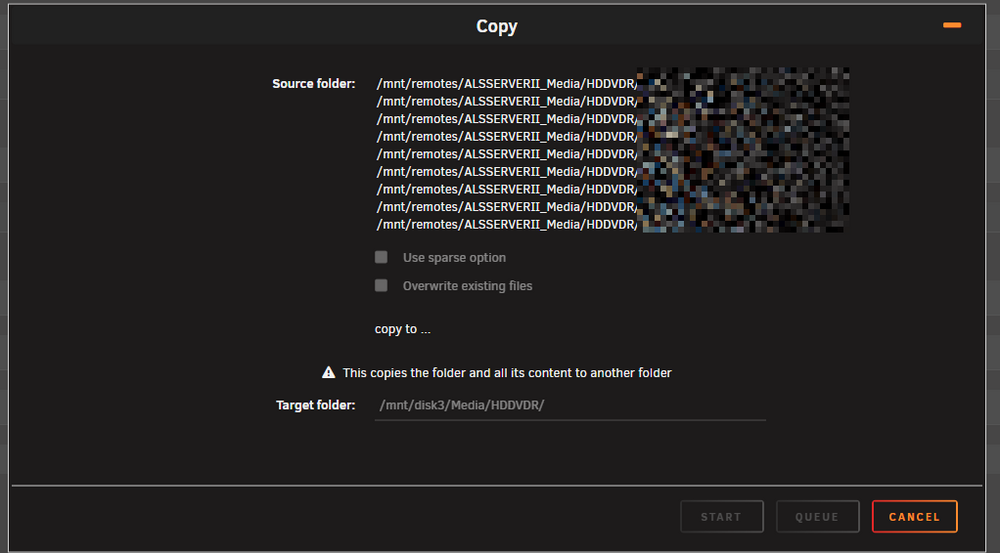Add the copy job via QUEUE button
The image size is (1000, 553).
coord(818,517)
